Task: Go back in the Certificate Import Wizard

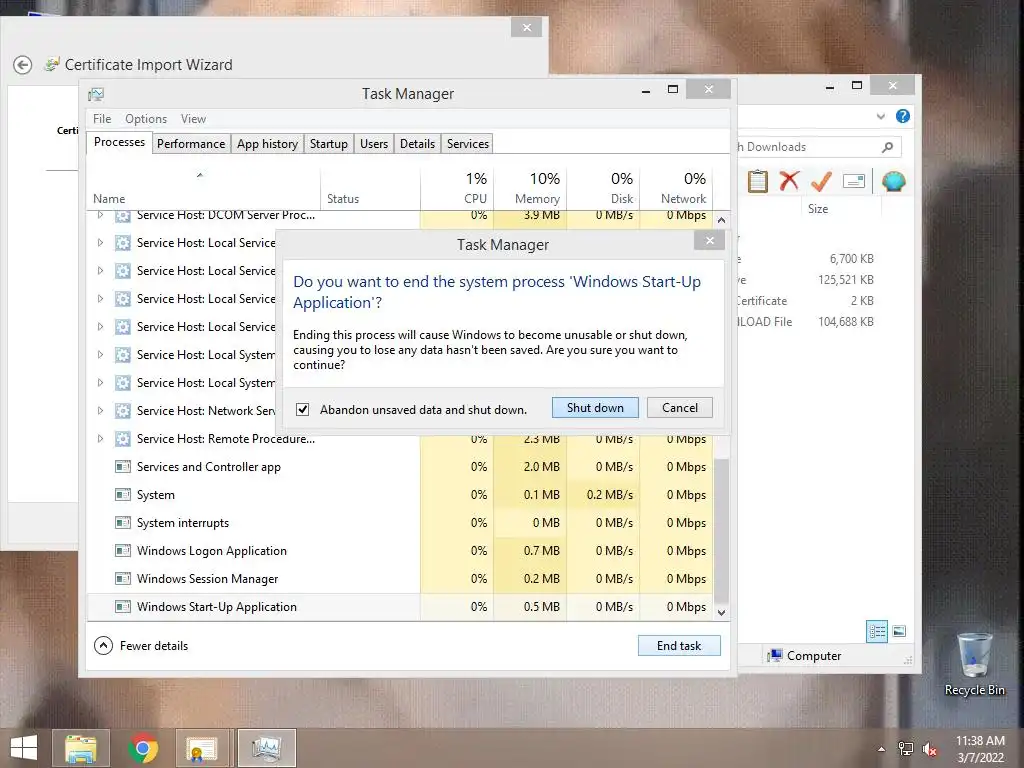Action: [x=23, y=65]
